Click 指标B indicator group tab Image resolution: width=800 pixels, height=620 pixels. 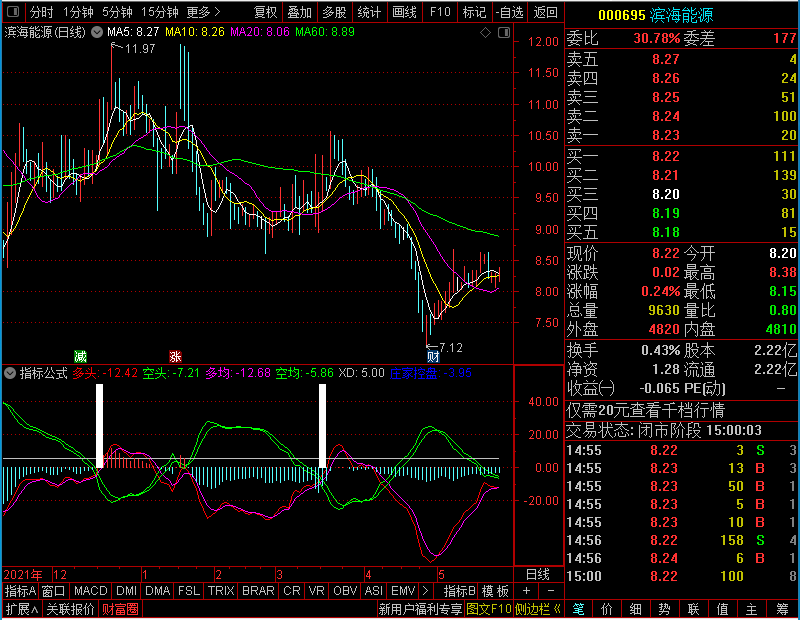pos(460,591)
